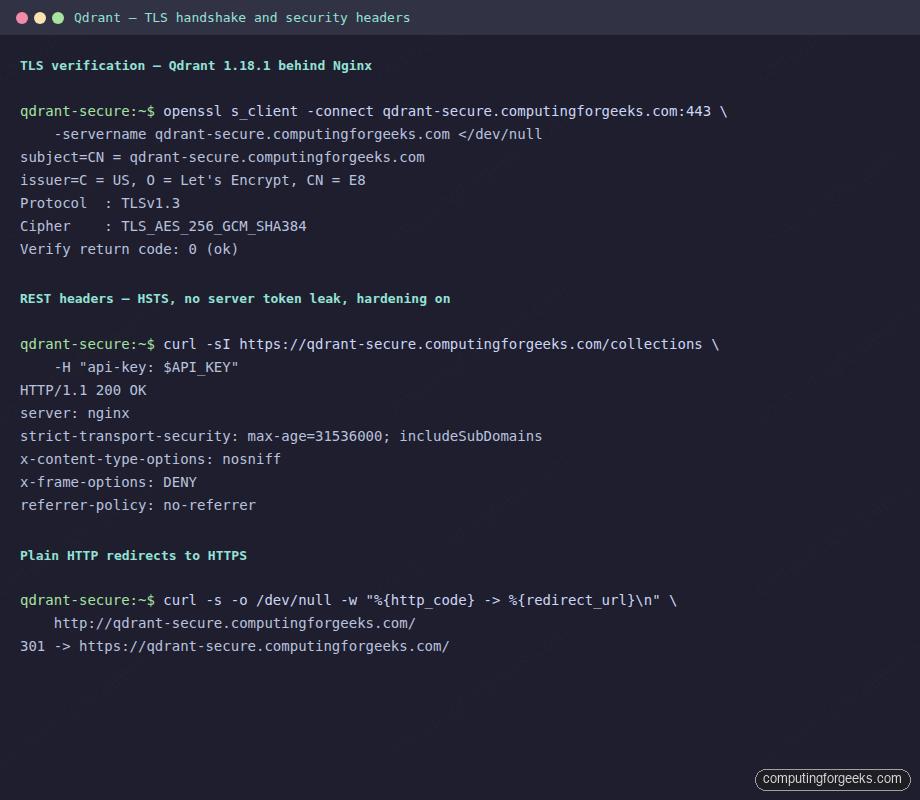Click the Cipher TLS_AES_256_GCM_SHA384 line
Viewport: 920px width, 800px height.
(x=163, y=226)
